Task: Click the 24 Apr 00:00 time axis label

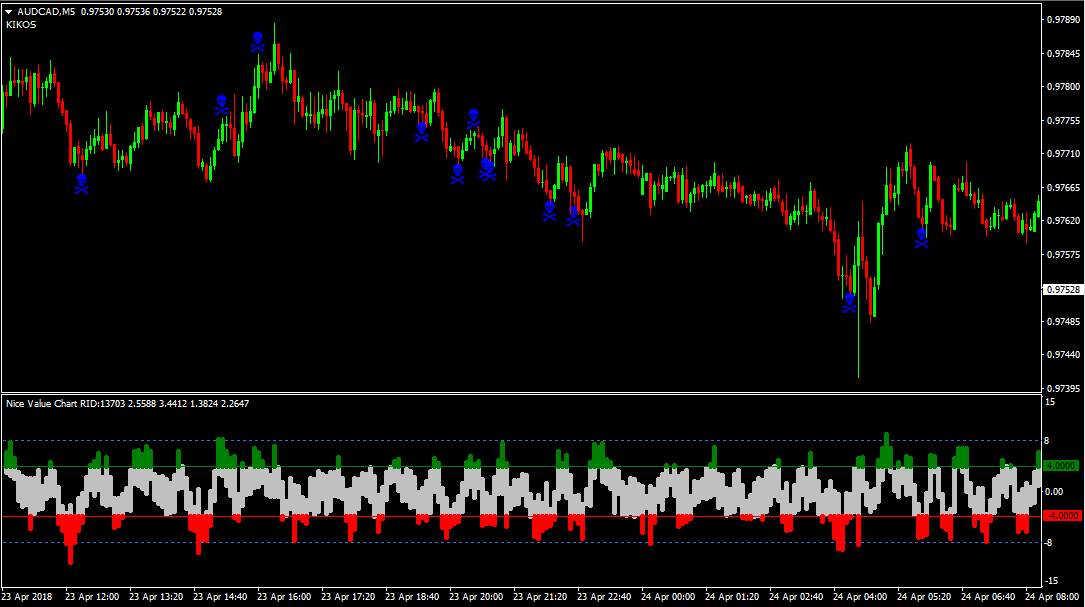Action: click(x=669, y=597)
